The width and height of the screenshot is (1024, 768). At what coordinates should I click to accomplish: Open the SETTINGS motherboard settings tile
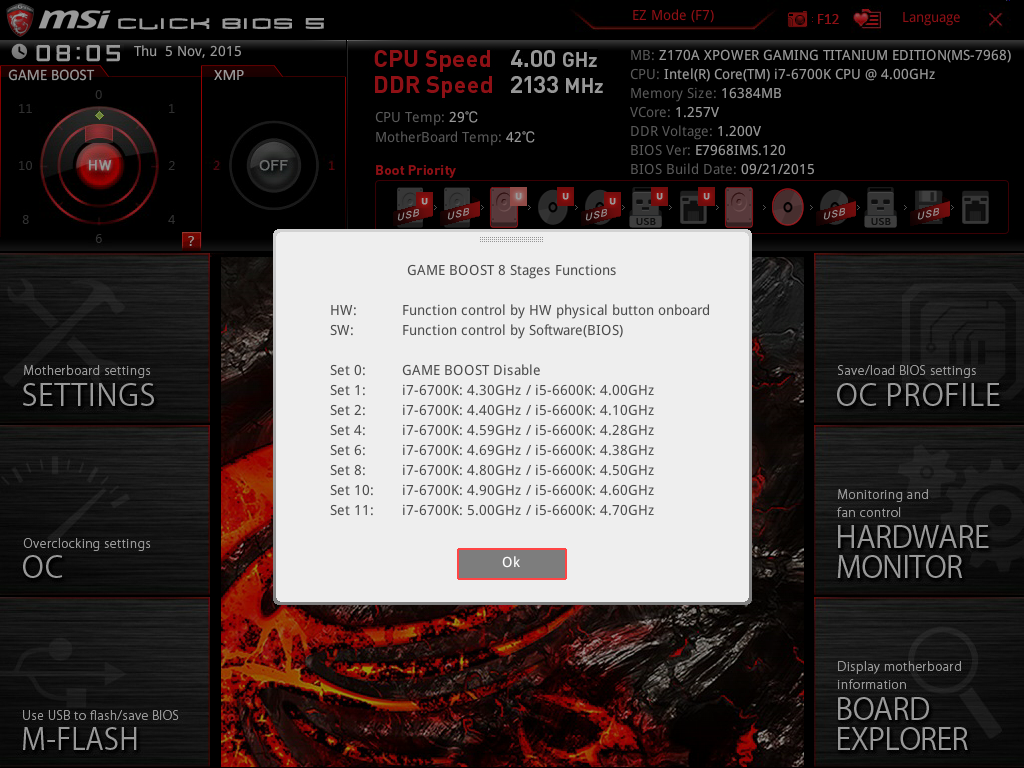point(104,338)
